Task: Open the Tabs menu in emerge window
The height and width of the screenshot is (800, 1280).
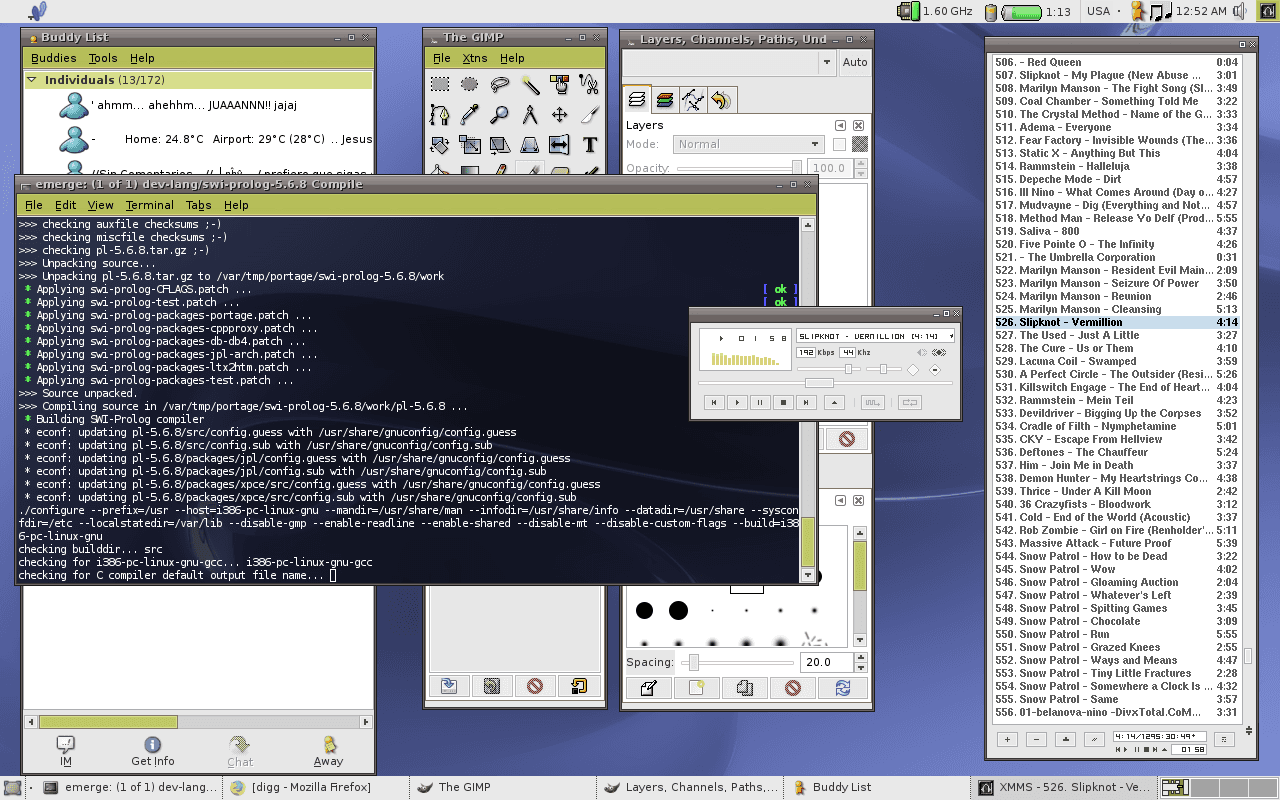Action: (198, 205)
